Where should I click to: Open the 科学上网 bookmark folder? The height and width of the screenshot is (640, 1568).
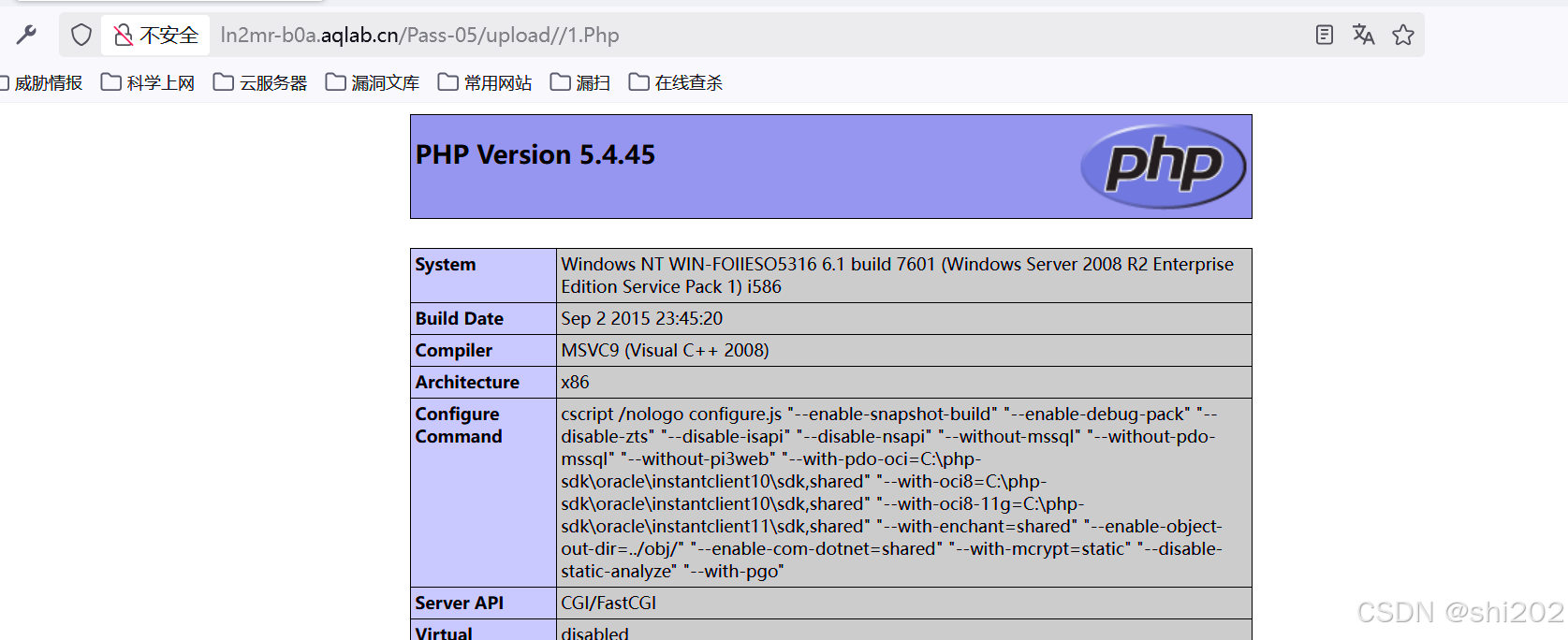coord(149,83)
